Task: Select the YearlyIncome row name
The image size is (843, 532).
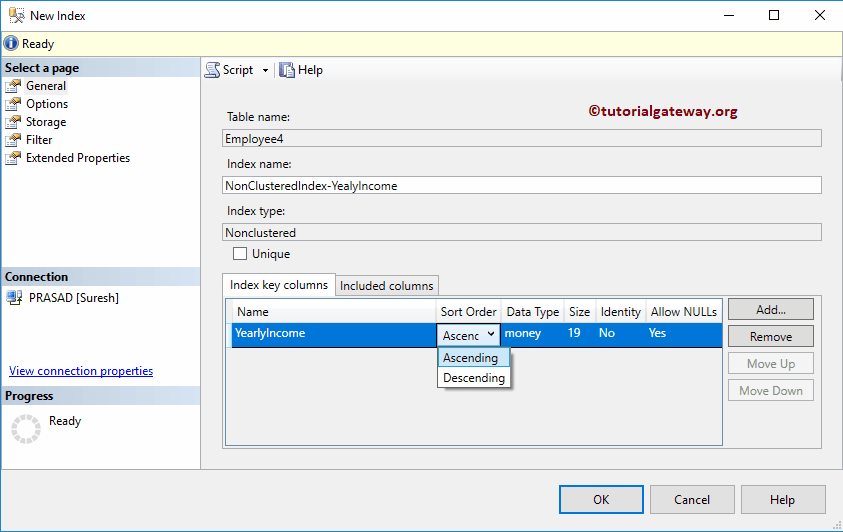Action: 270,333
